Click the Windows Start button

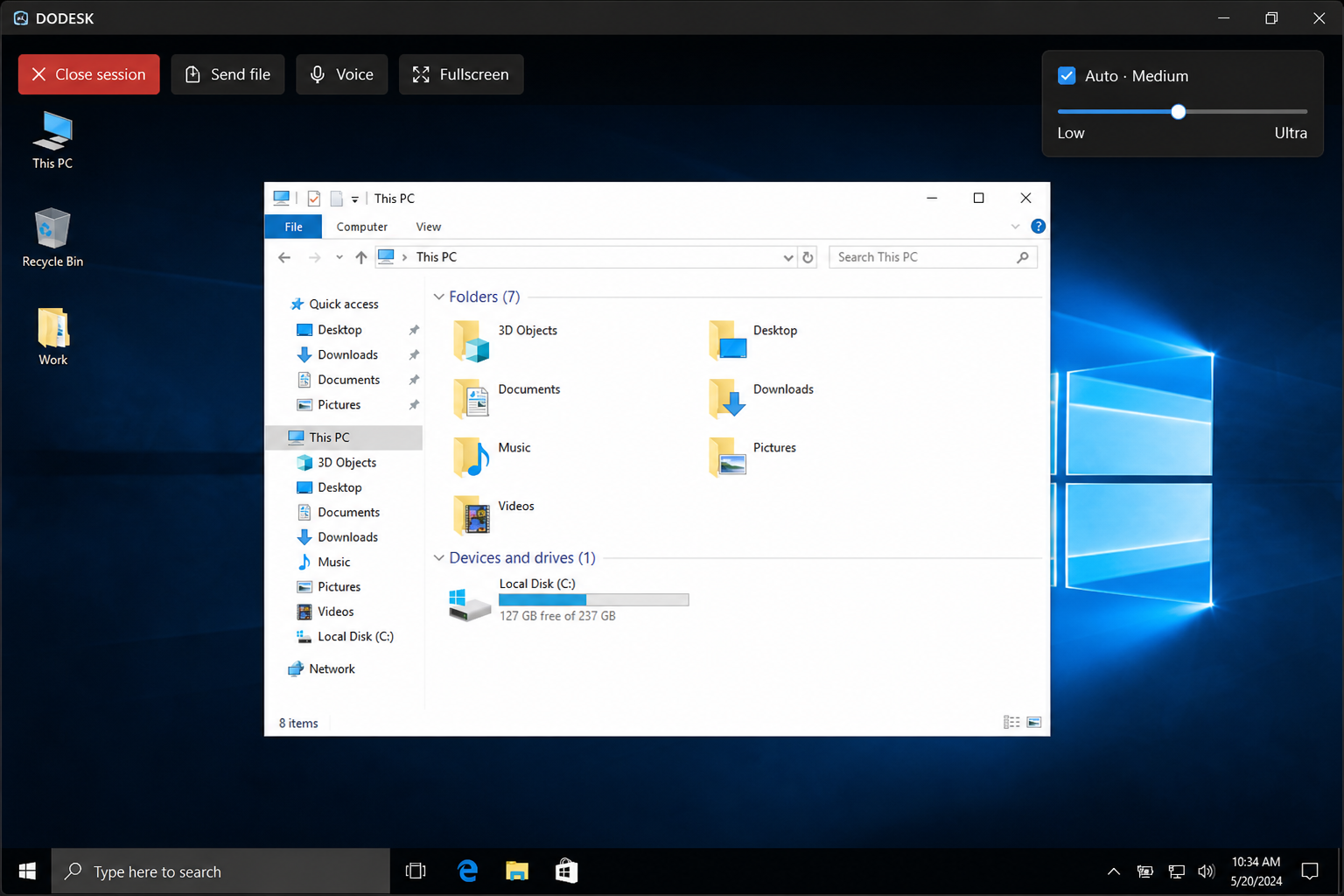(x=26, y=871)
